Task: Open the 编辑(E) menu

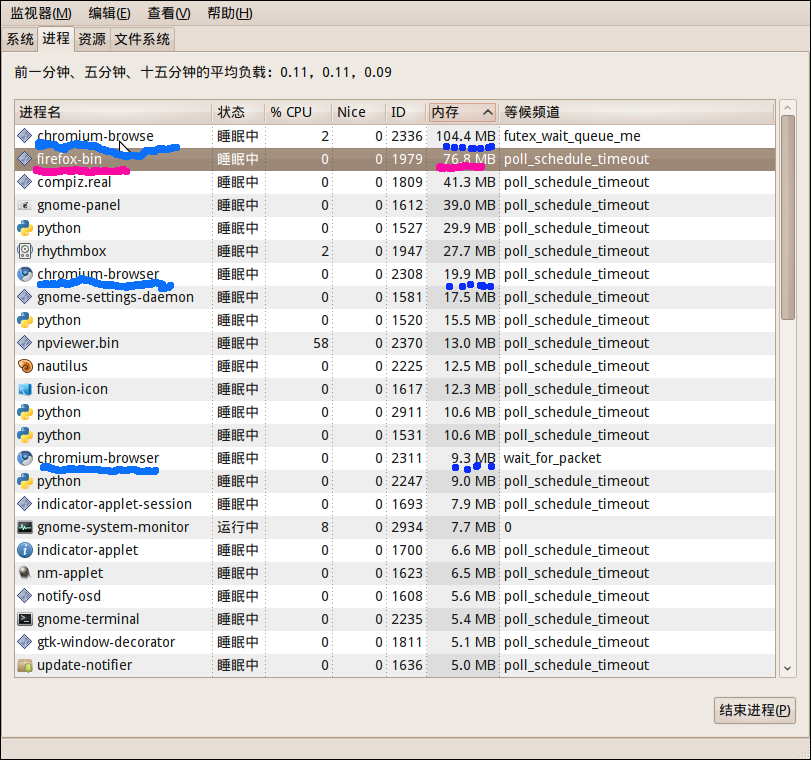Action: coord(109,13)
